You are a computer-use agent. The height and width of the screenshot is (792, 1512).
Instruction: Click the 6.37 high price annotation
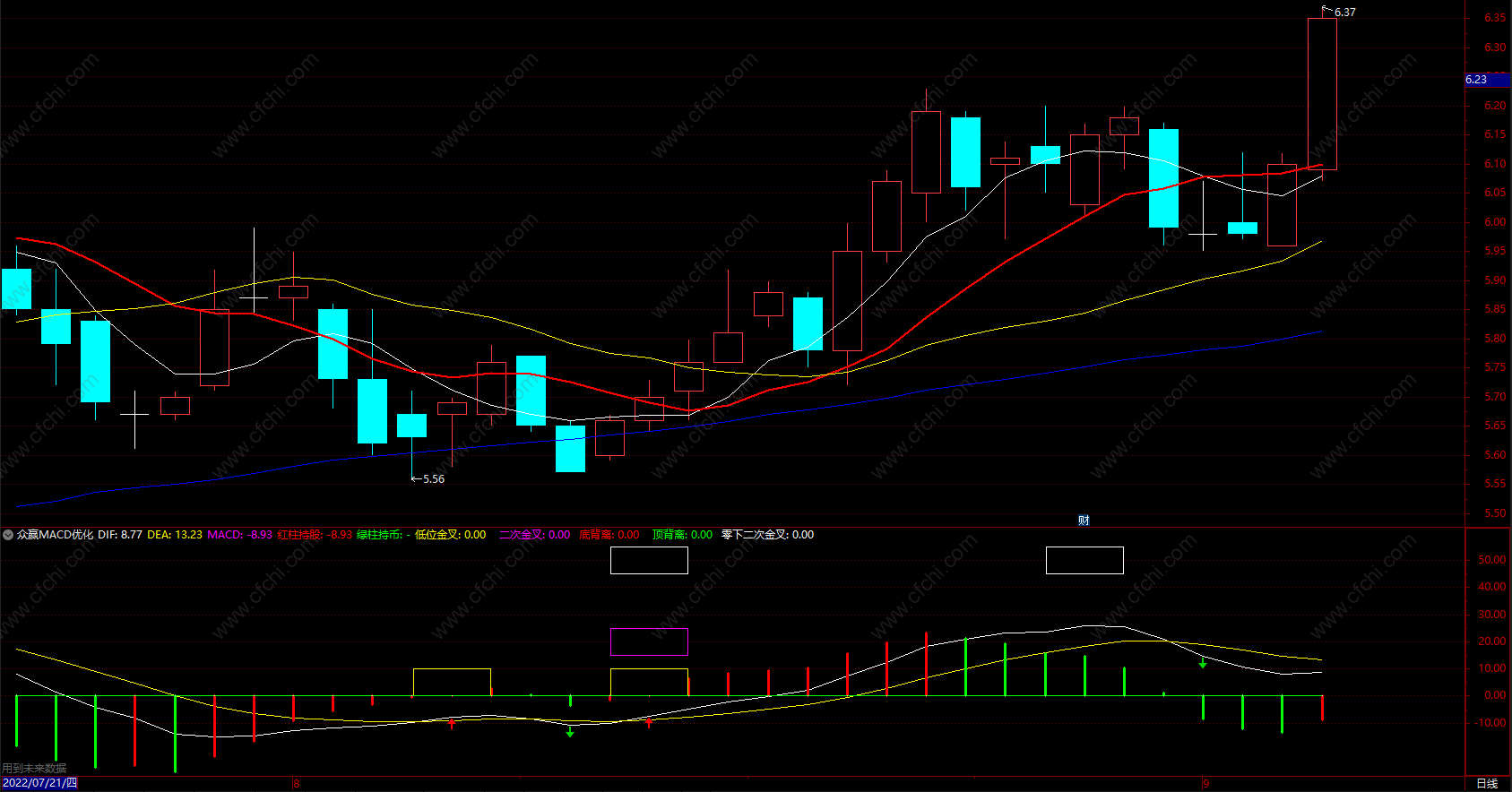(x=1344, y=13)
